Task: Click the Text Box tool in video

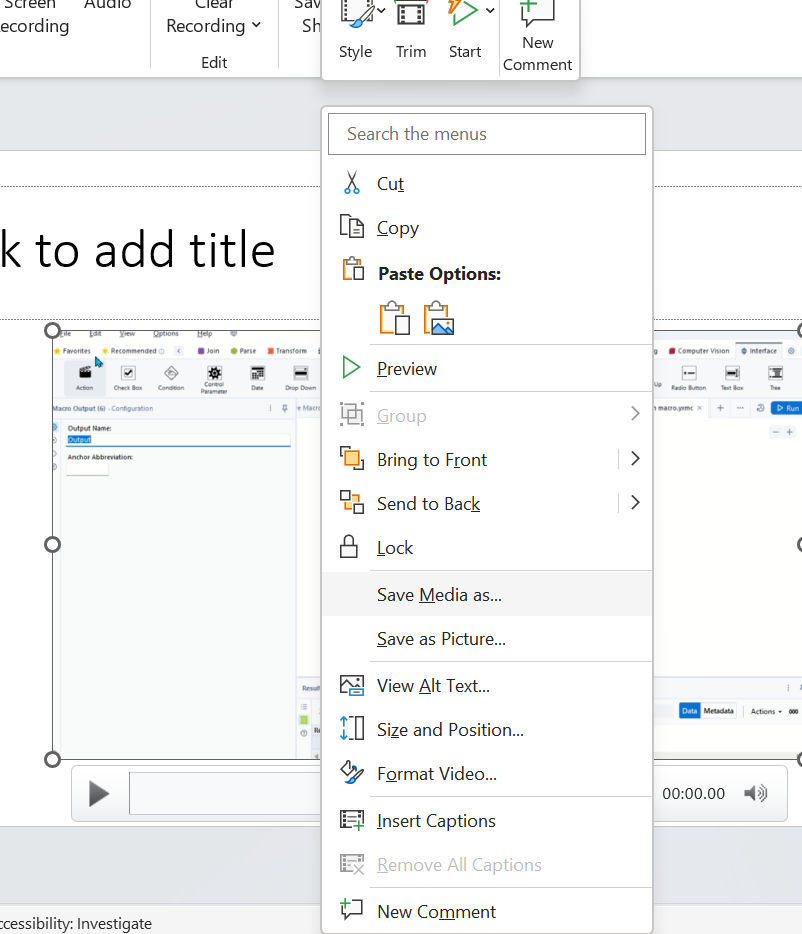Action: pos(732,378)
